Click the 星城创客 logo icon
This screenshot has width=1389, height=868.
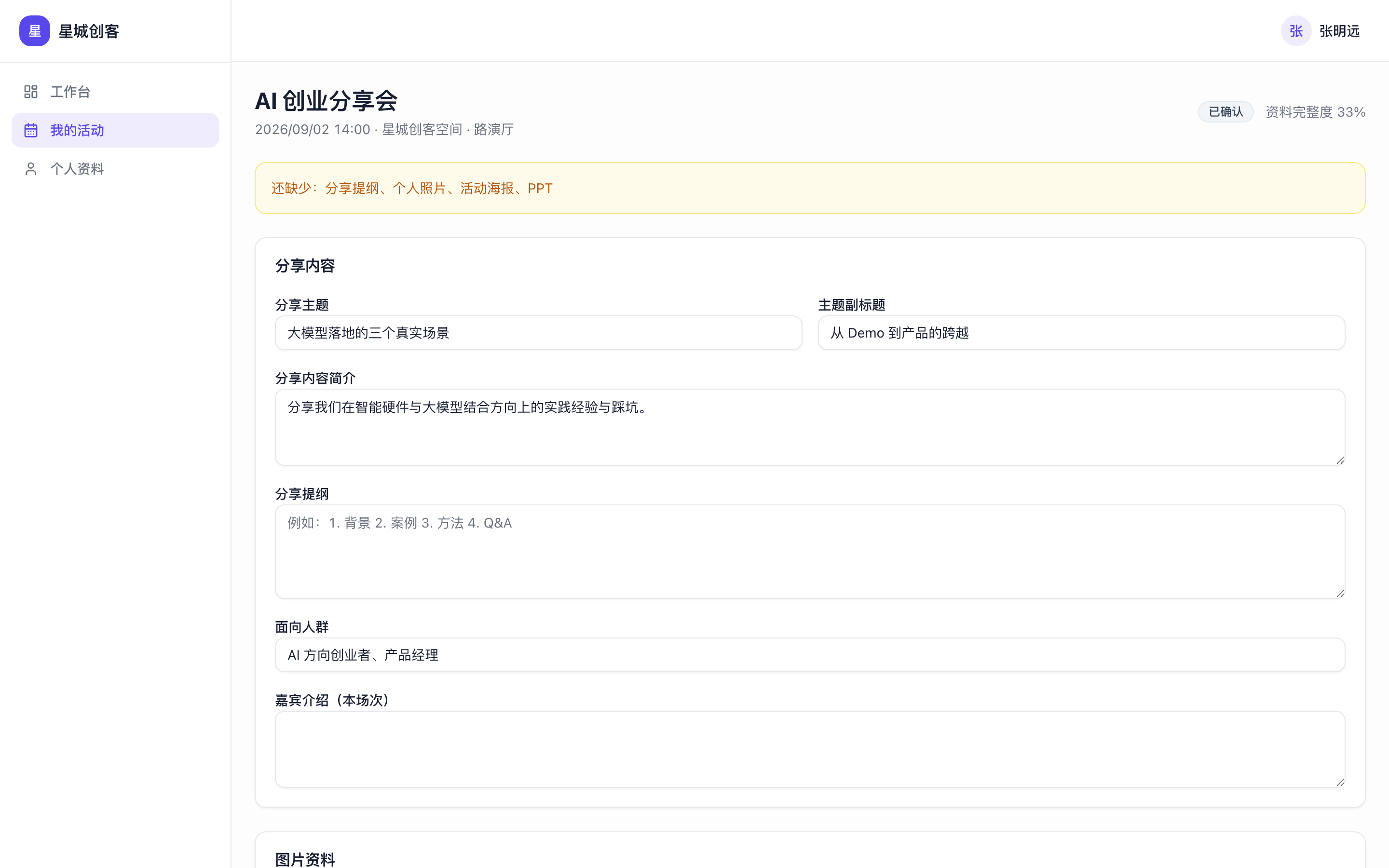click(x=34, y=31)
